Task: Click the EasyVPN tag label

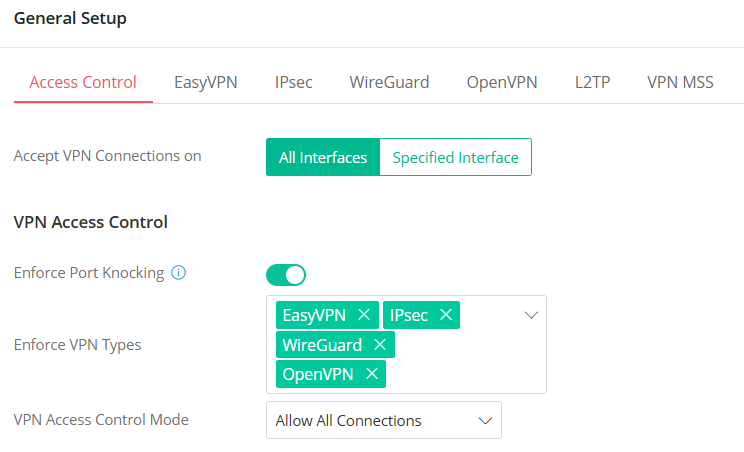Action: [x=314, y=315]
